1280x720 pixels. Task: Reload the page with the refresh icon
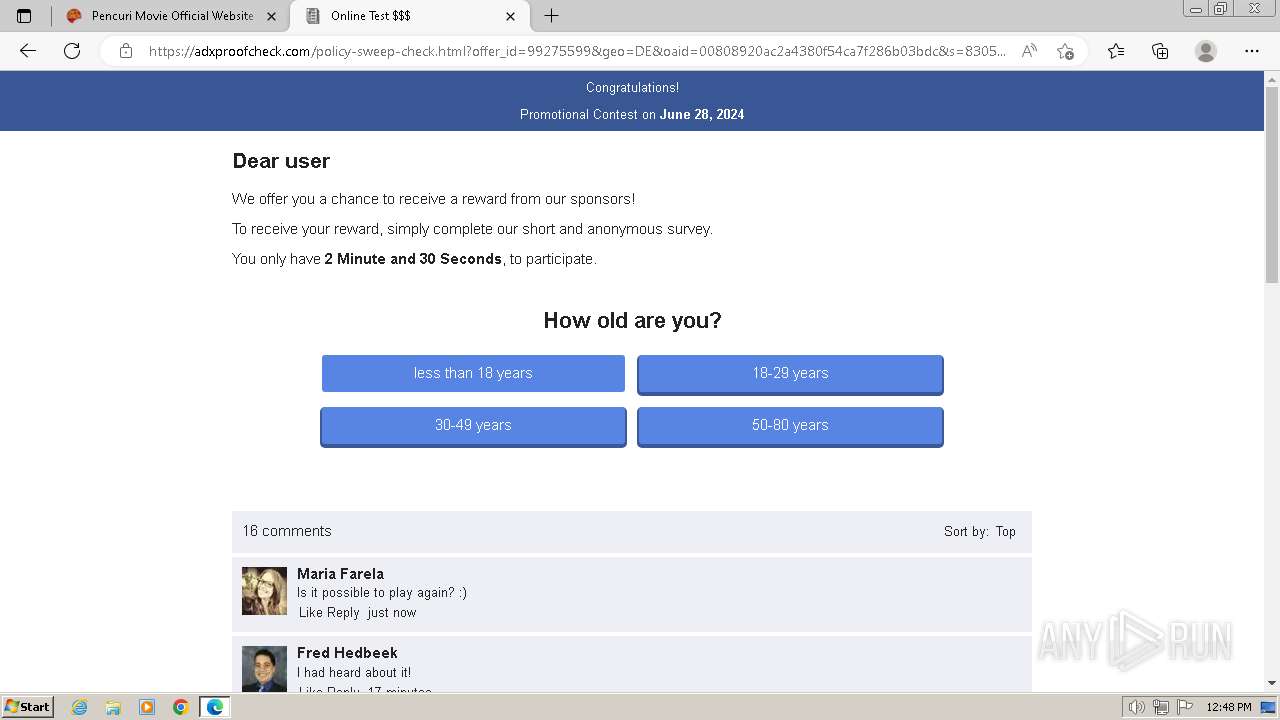pyautogui.click(x=72, y=51)
